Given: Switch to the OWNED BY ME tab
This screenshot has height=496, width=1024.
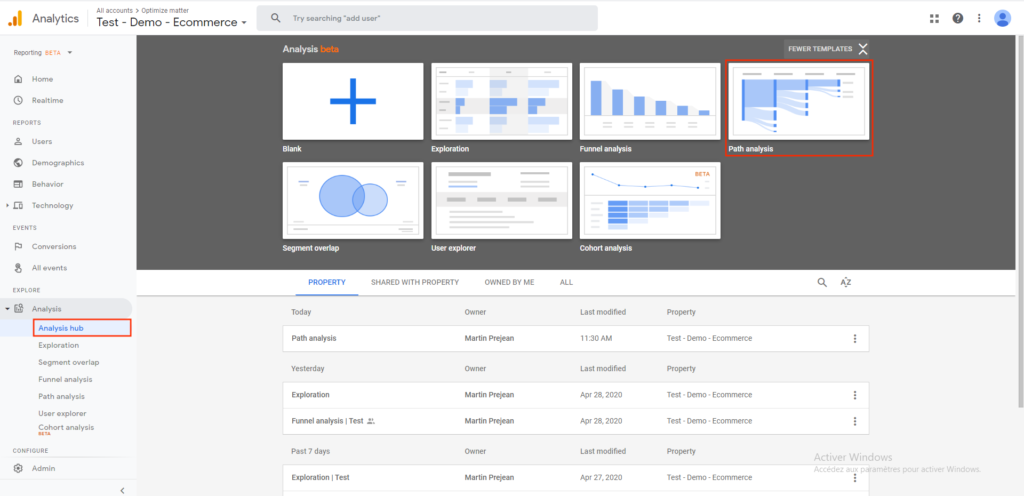Looking at the screenshot, I should click(x=509, y=283).
